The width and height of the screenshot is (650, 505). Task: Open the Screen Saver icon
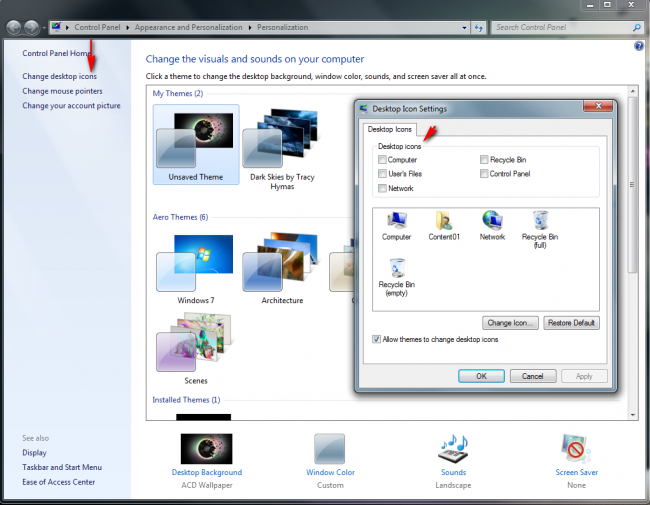pos(576,449)
